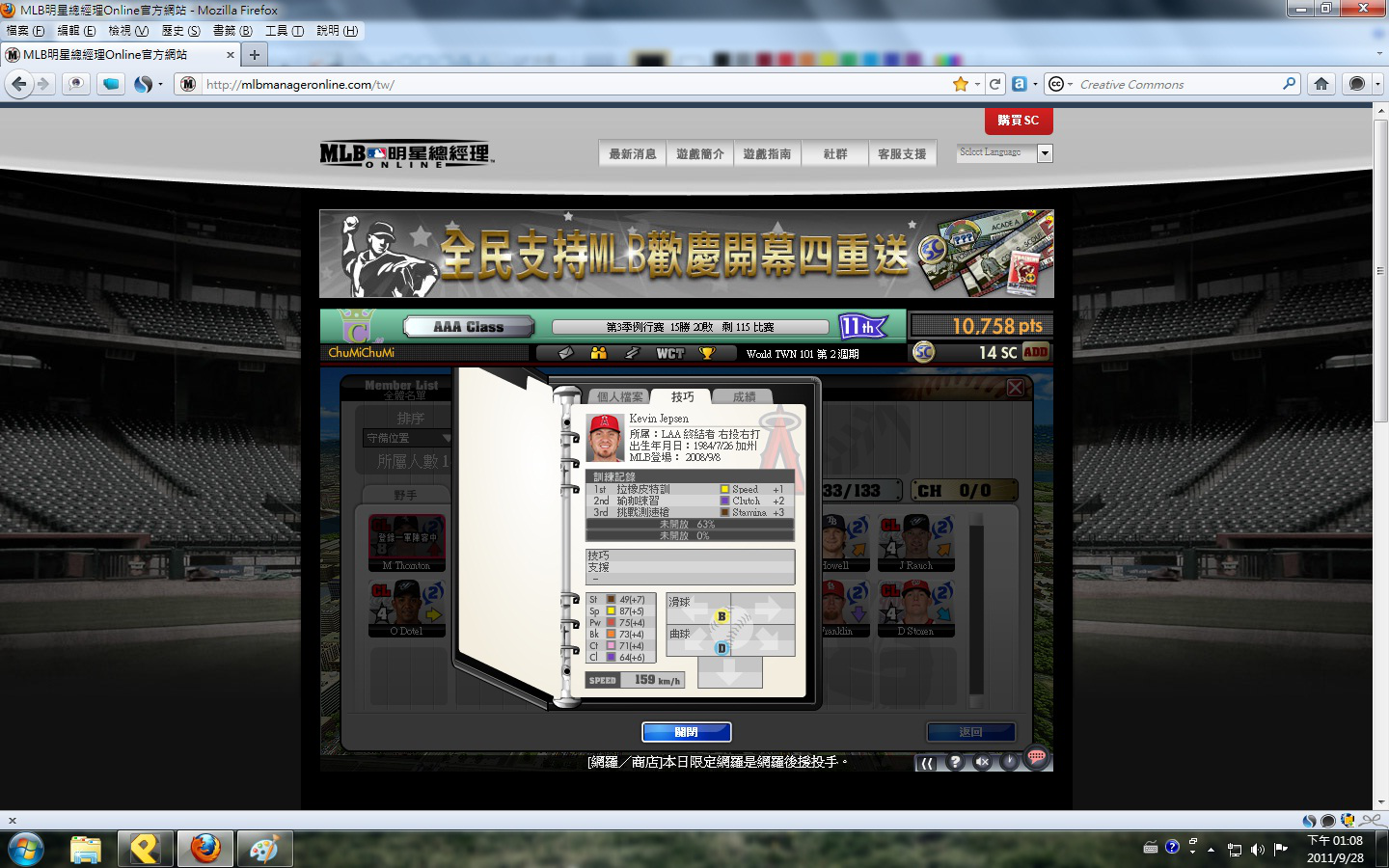Click the double-arrow collapse icon in game footer
The width and height of the screenshot is (1389, 868).
tap(927, 763)
